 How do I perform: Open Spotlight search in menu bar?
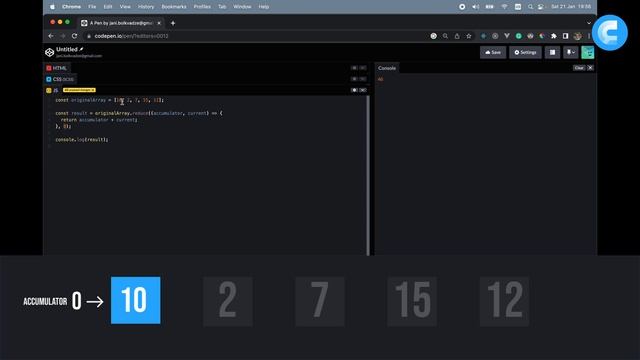(x=530, y=7)
